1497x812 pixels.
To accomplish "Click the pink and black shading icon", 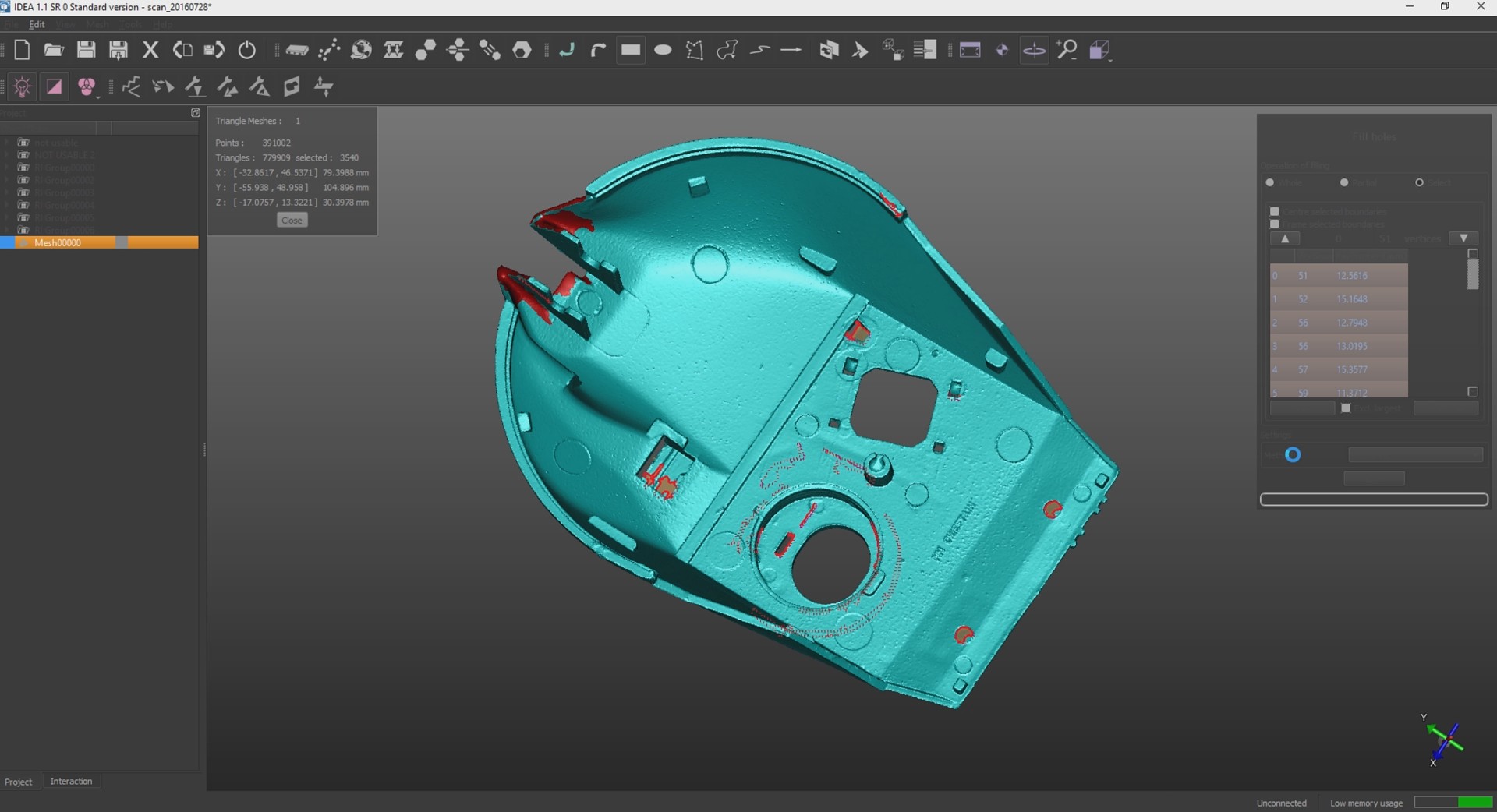I will click(x=54, y=86).
